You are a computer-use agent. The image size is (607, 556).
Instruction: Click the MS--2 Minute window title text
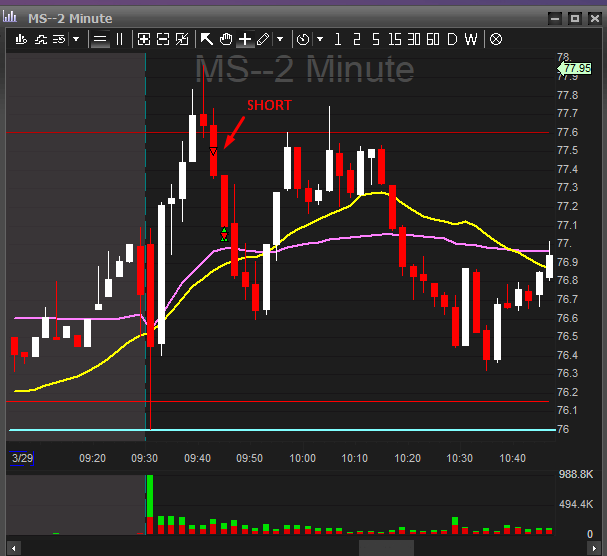click(x=70, y=18)
